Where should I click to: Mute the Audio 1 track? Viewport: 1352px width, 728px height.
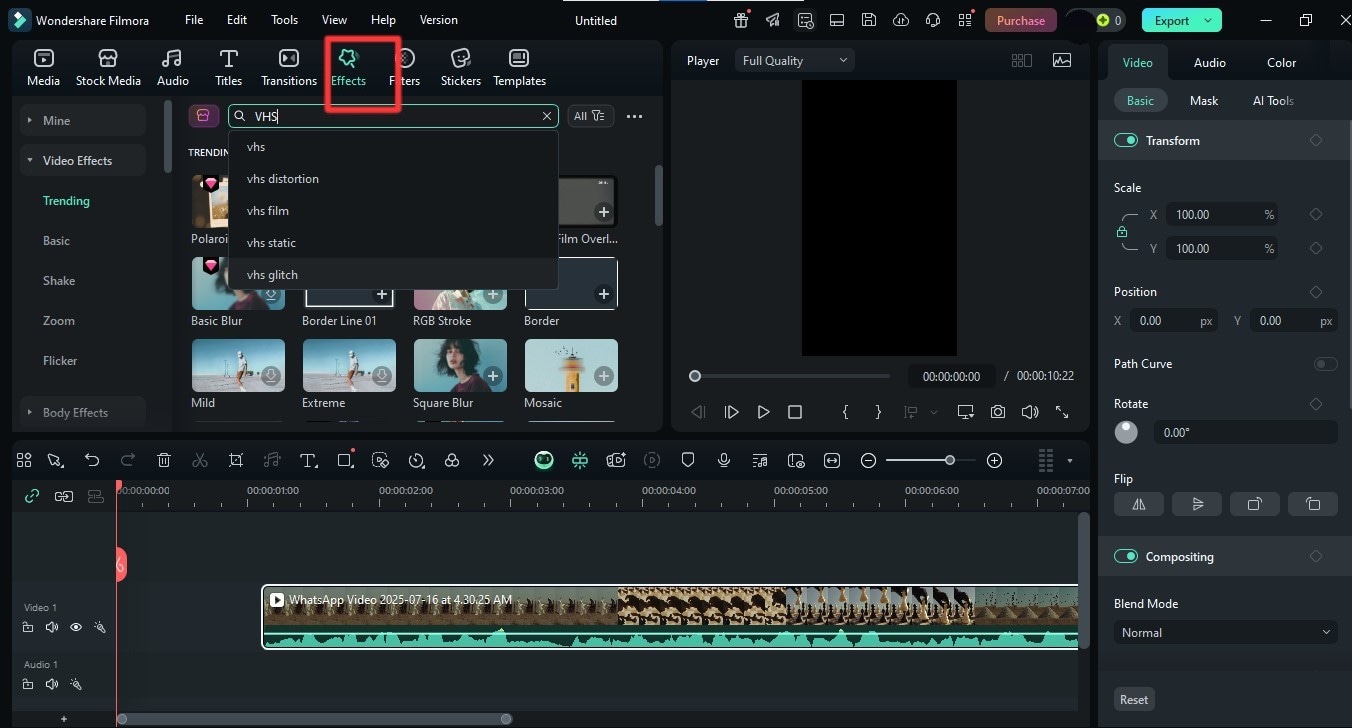click(52, 685)
